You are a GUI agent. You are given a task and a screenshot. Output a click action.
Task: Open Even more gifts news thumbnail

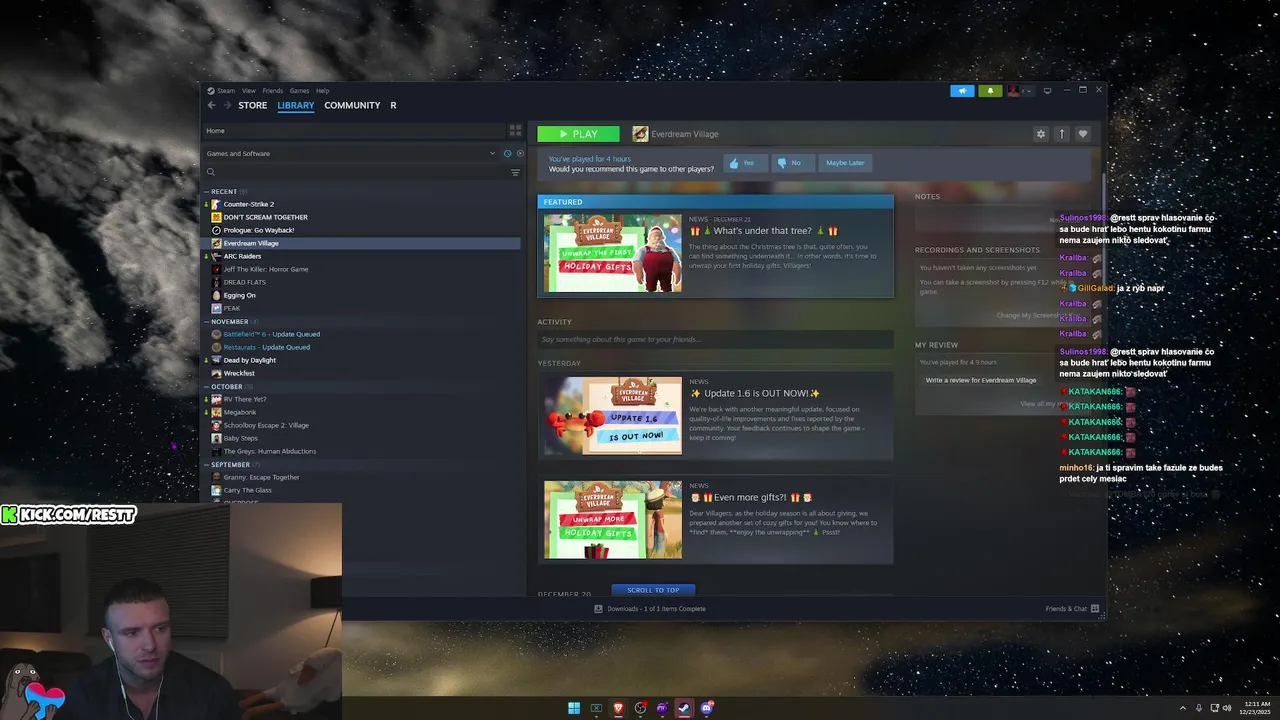click(x=613, y=519)
